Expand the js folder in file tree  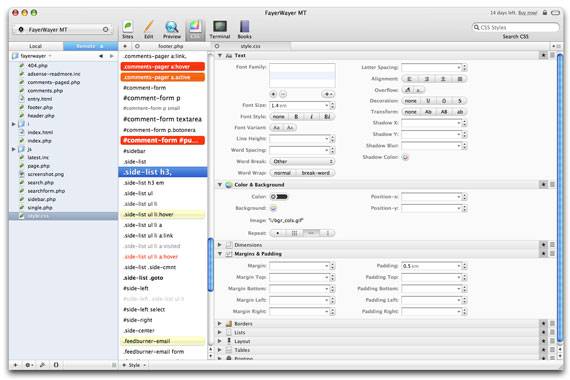14,149
